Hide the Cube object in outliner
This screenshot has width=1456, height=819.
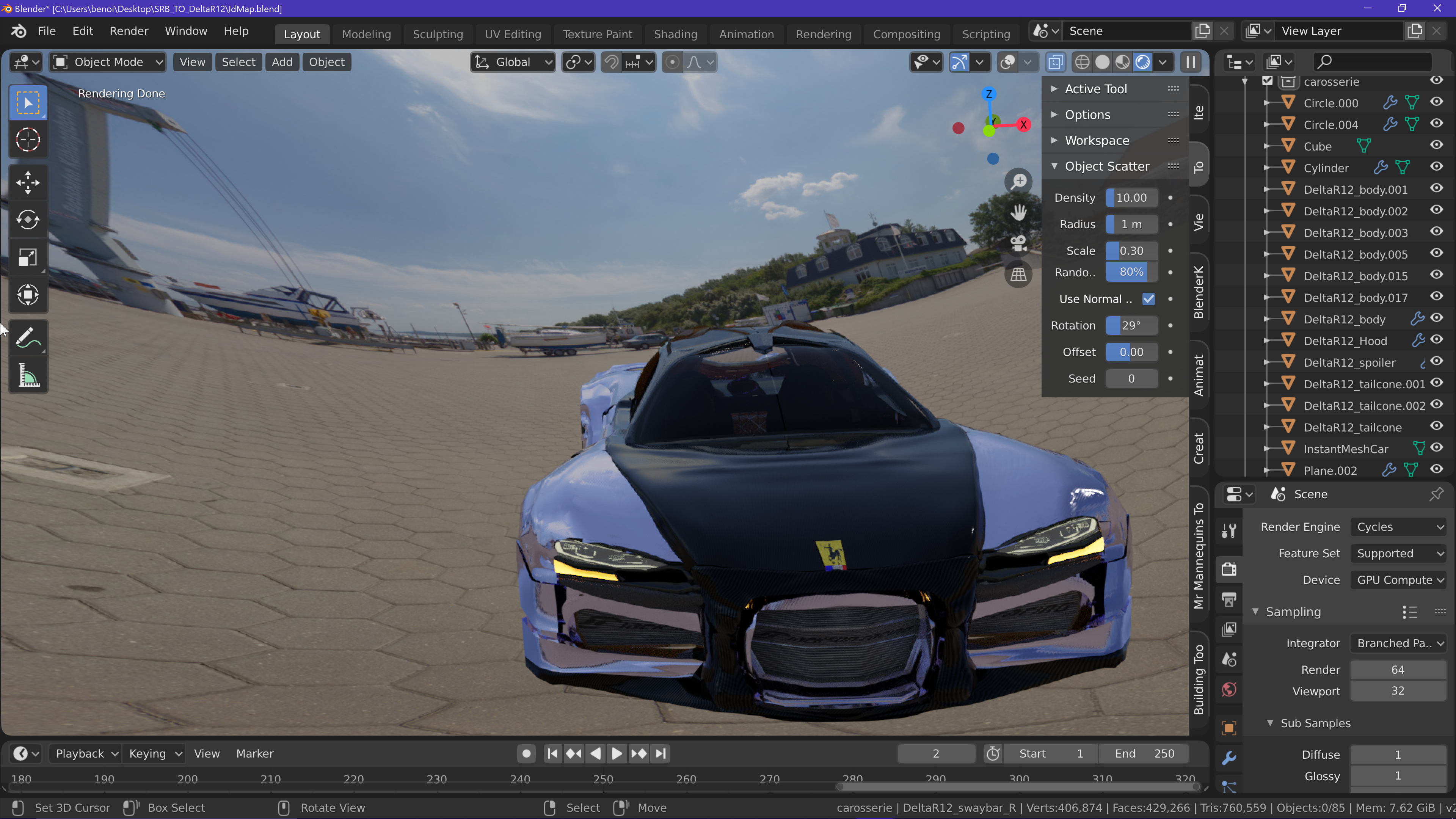(x=1436, y=145)
